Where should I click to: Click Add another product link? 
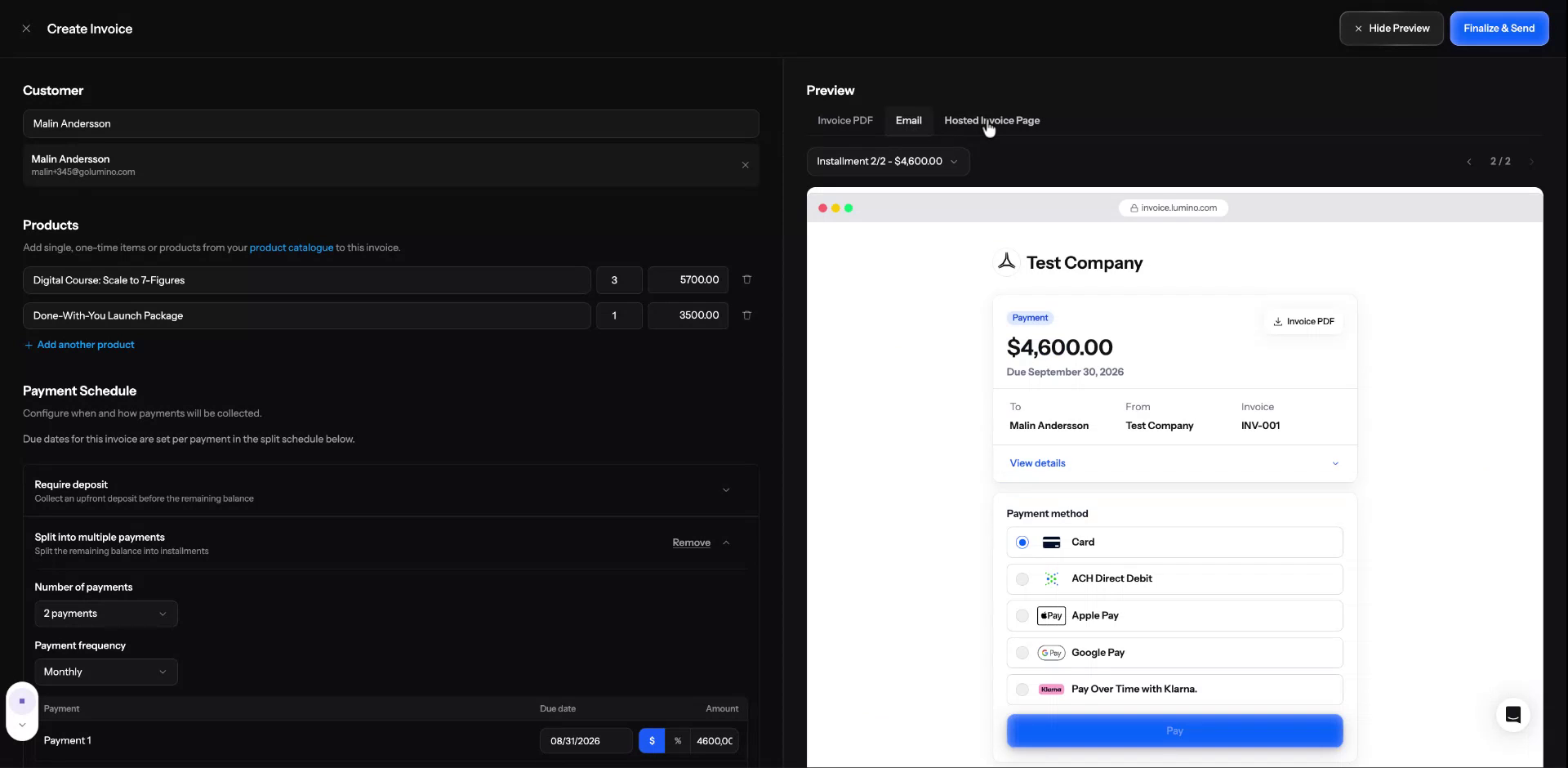[x=79, y=345]
